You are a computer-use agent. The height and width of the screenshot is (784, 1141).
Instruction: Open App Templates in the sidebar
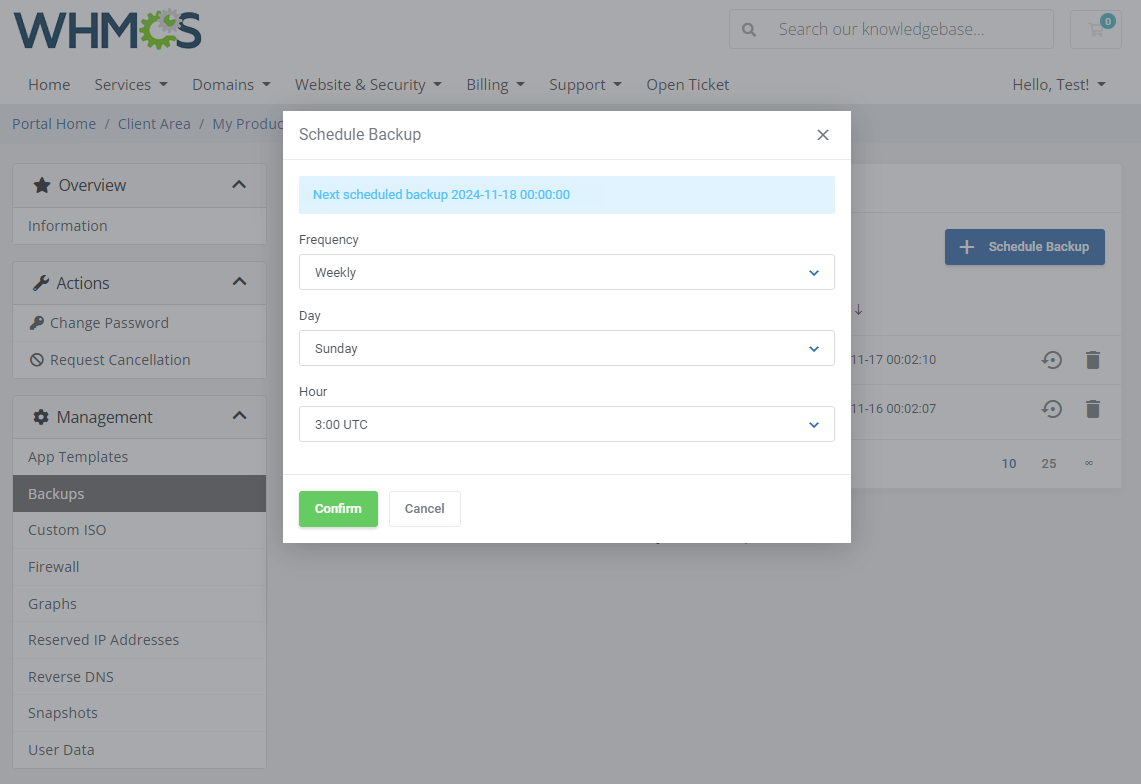click(139, 456)
